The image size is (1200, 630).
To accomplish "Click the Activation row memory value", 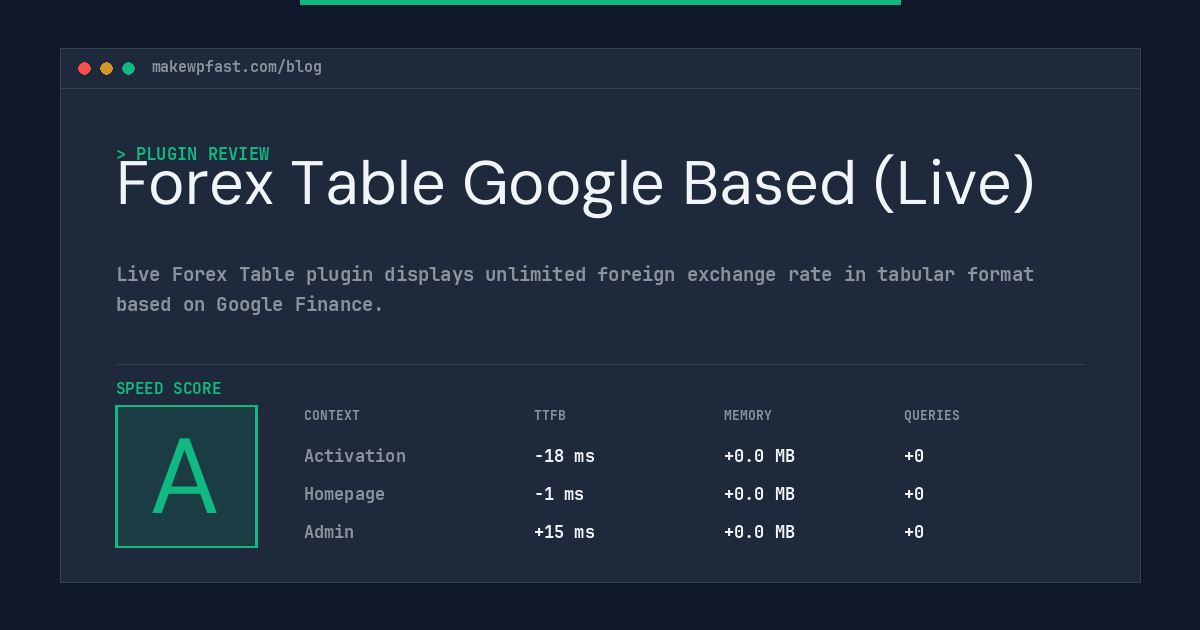I will [x=759, y=456].
